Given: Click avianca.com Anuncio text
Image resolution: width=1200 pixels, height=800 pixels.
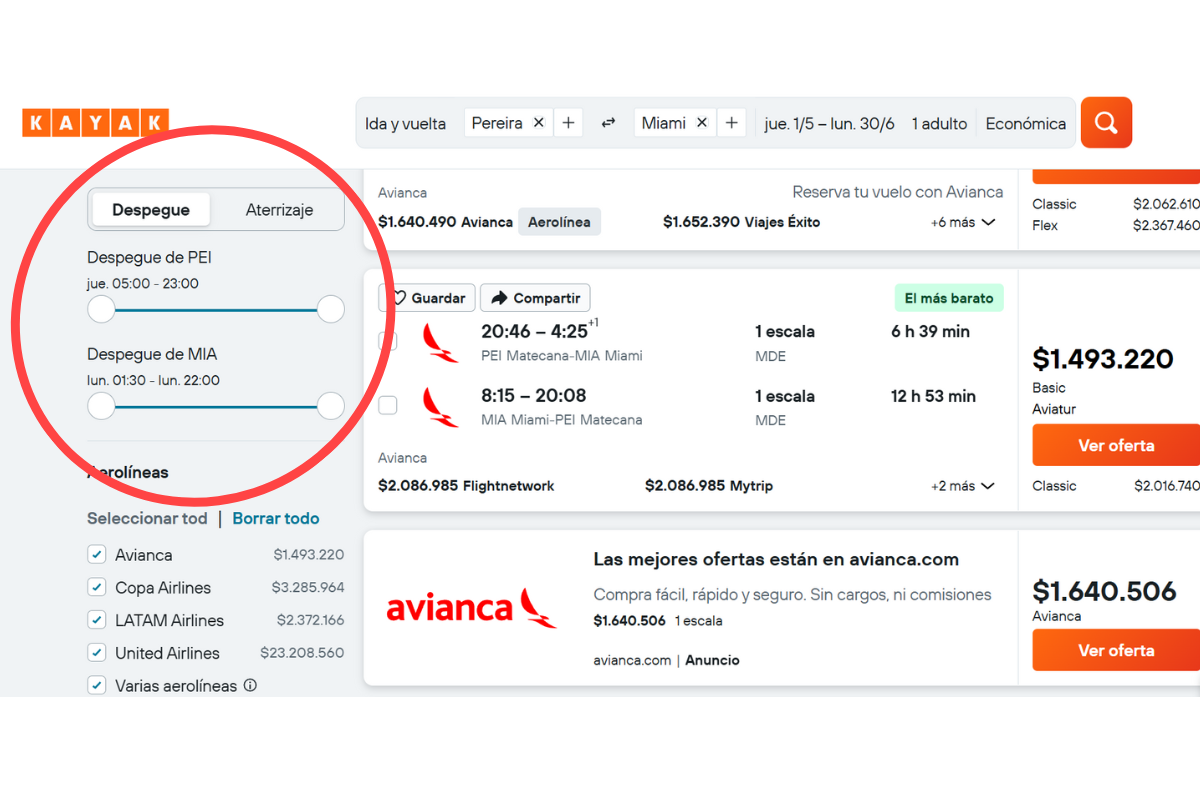Looking at the screenshot, I should (x=666, y=660).
